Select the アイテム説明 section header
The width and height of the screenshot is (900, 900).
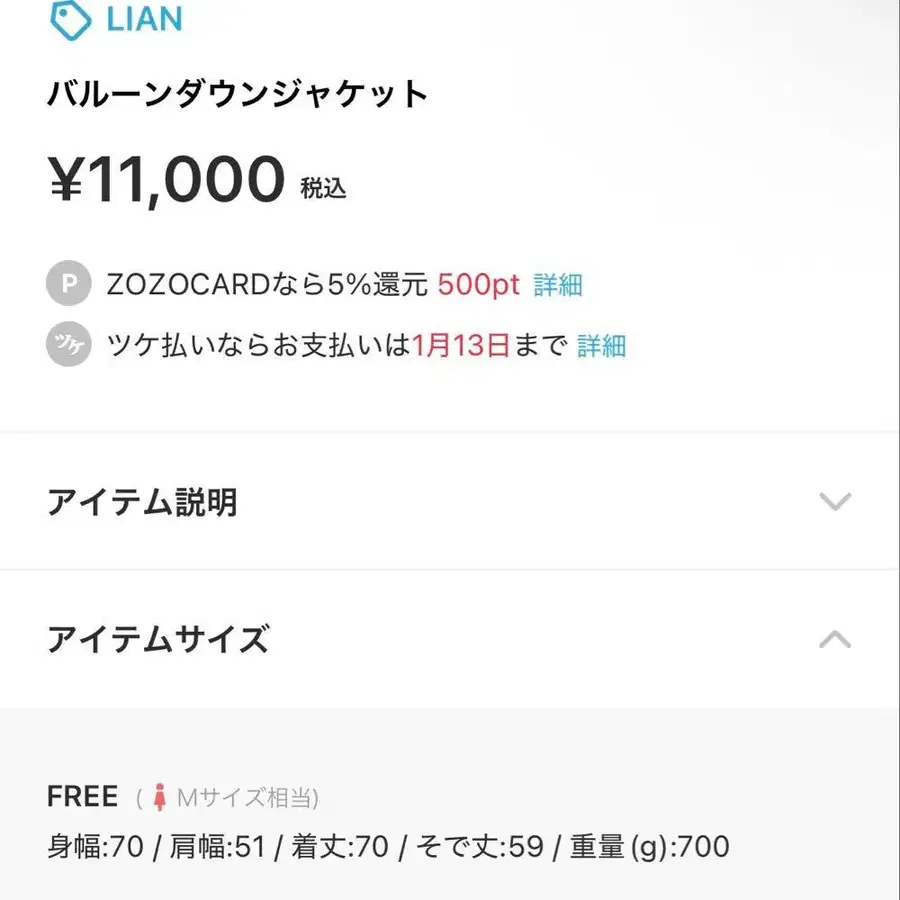click(x=143, y=503)
